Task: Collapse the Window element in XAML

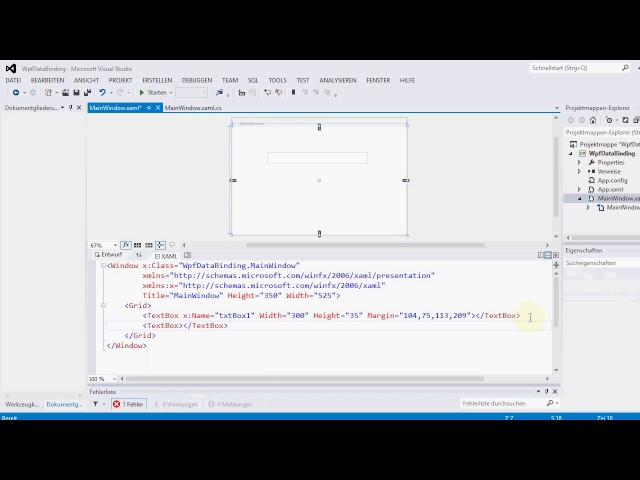Action: [x=103, y=266]
